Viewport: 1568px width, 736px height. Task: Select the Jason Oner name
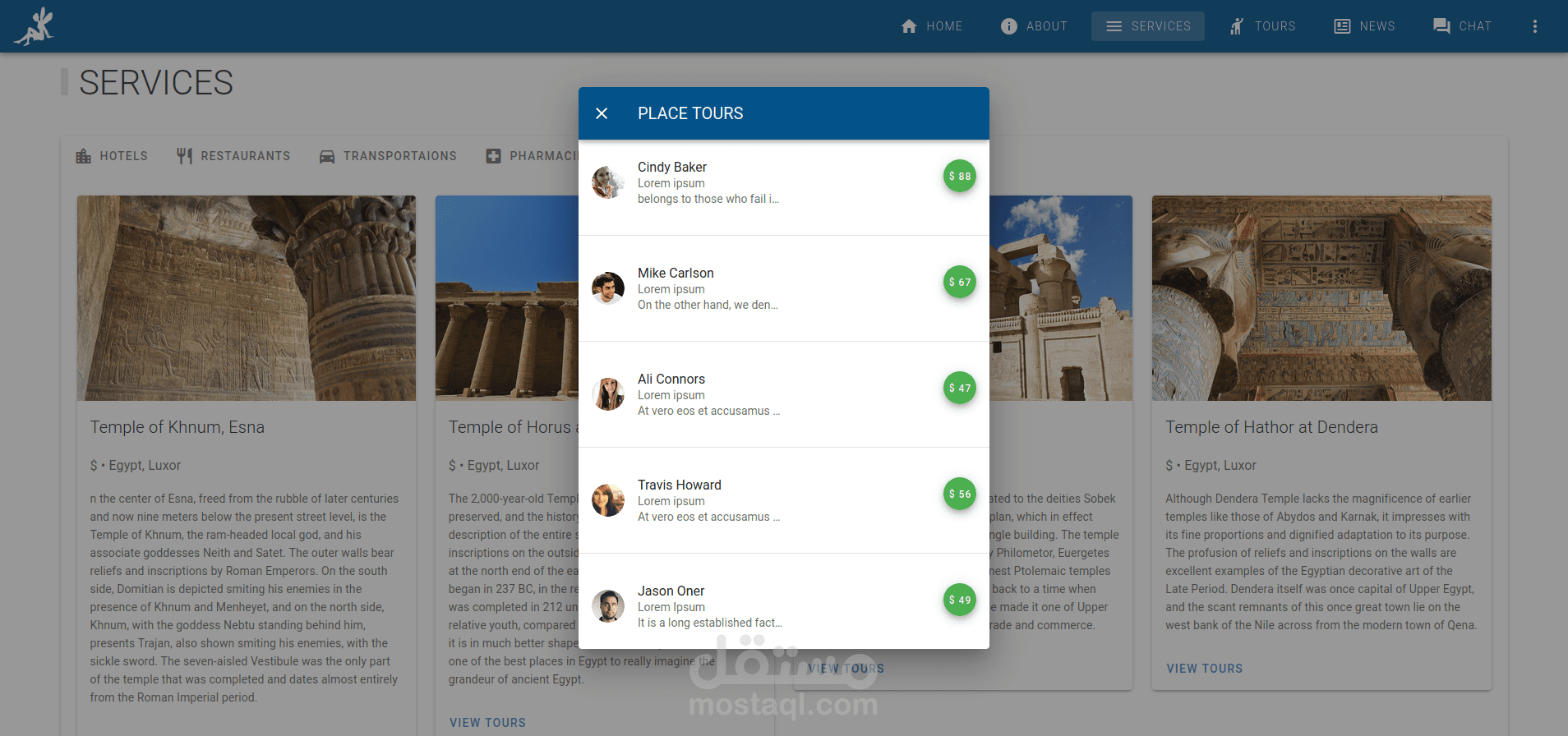(x=671, y=591)
